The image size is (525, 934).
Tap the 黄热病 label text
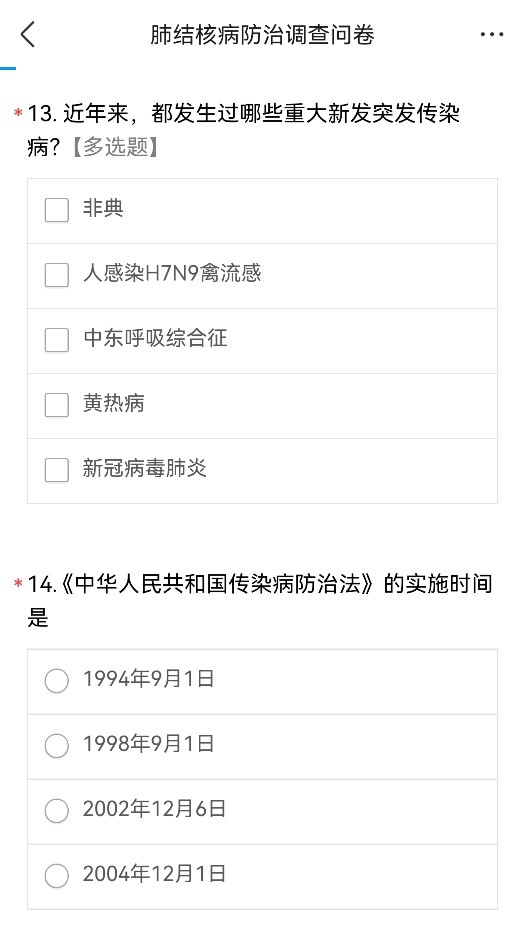coord(114,403)
